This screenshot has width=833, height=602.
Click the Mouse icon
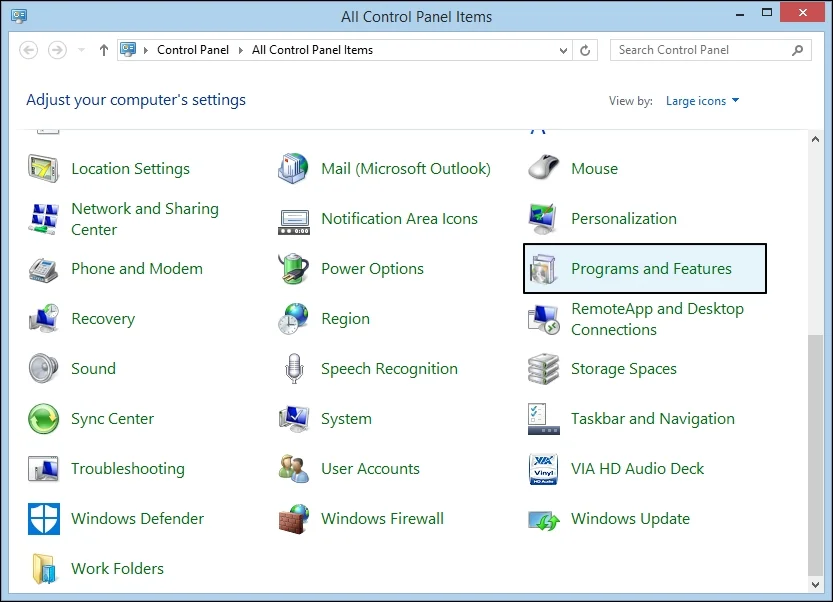[x=543, y=167]
